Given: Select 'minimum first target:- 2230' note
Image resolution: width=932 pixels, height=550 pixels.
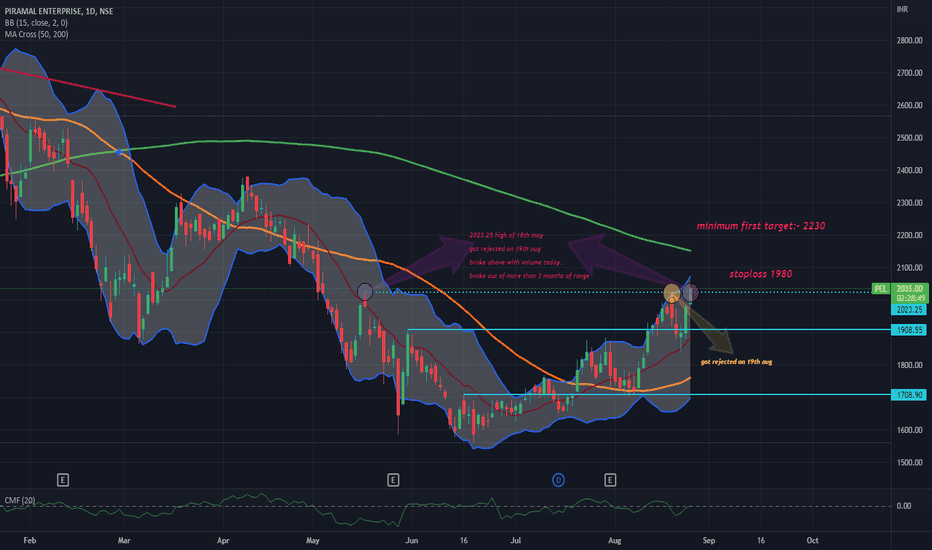Looking at the screenshot, I should [x=761, y=226].
